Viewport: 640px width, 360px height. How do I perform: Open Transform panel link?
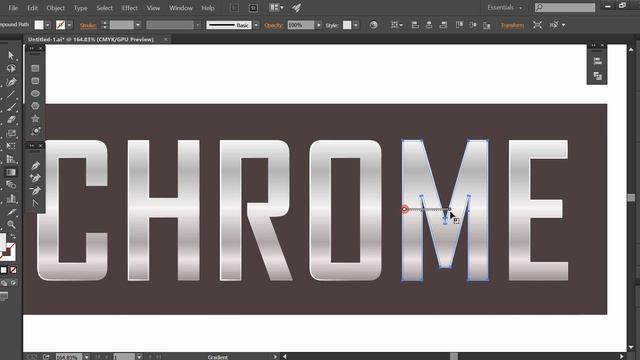[x=512, y=25]
